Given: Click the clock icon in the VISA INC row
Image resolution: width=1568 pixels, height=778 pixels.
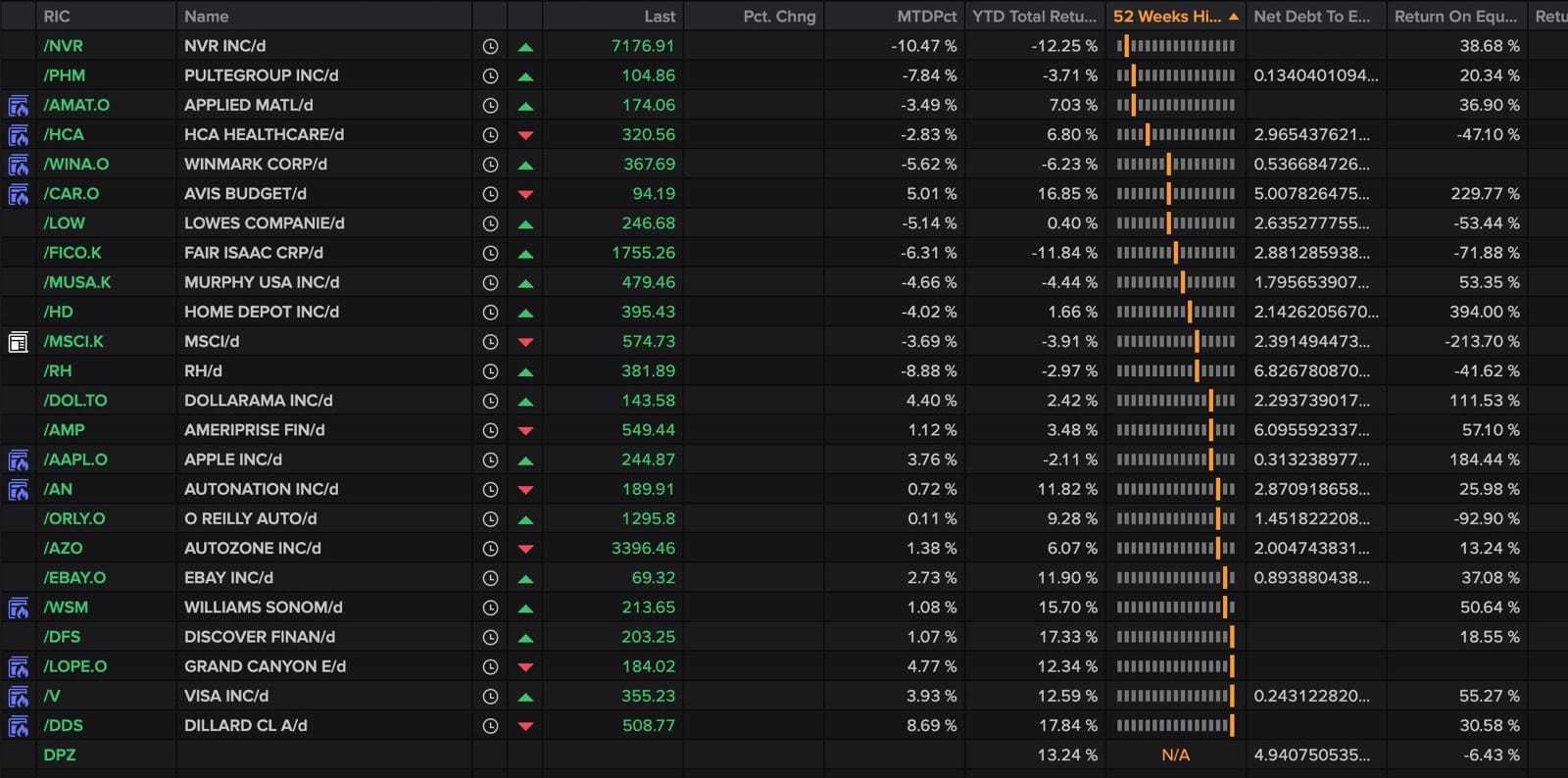Looking at the screenshot, I should (490, 697).
